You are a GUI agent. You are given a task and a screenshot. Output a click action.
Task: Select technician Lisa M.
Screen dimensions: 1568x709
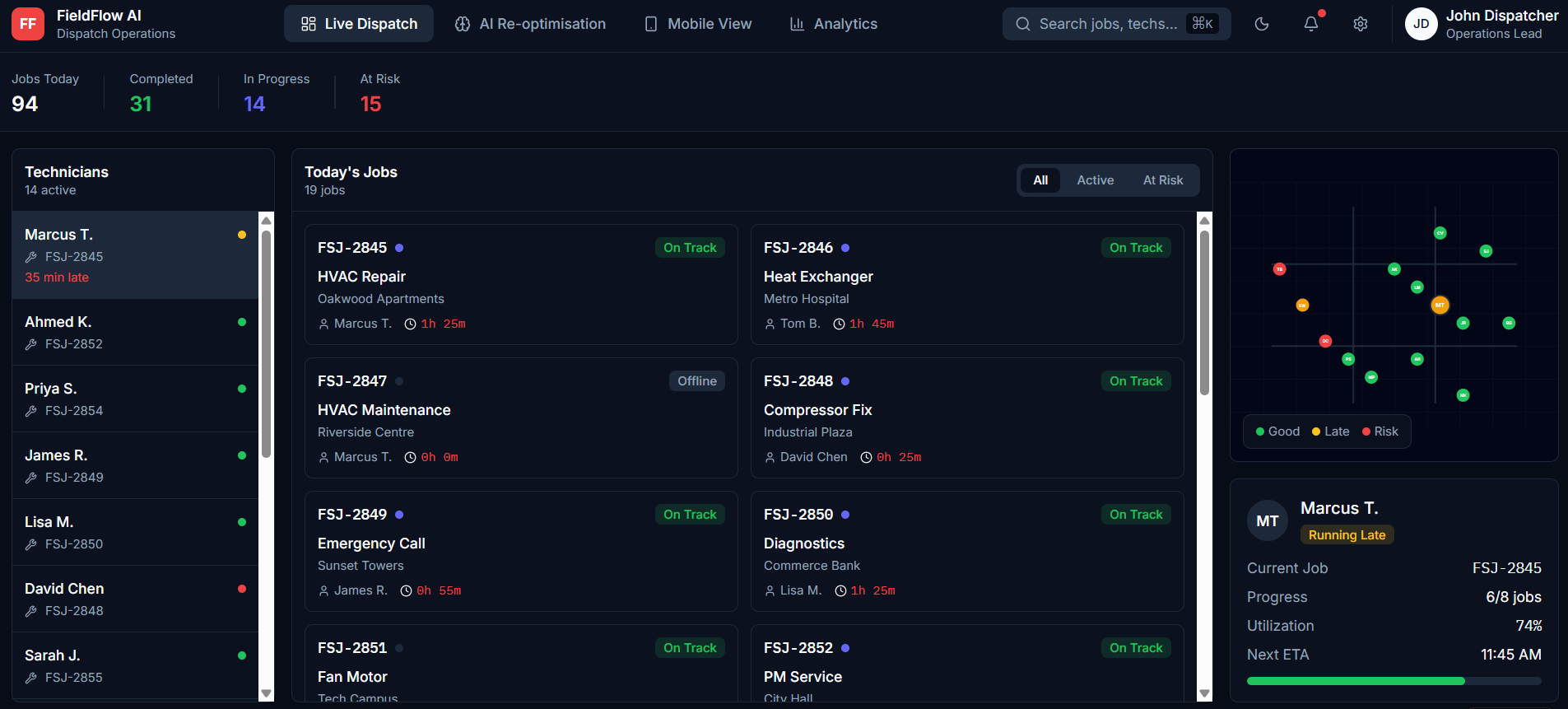click(136, 532)
